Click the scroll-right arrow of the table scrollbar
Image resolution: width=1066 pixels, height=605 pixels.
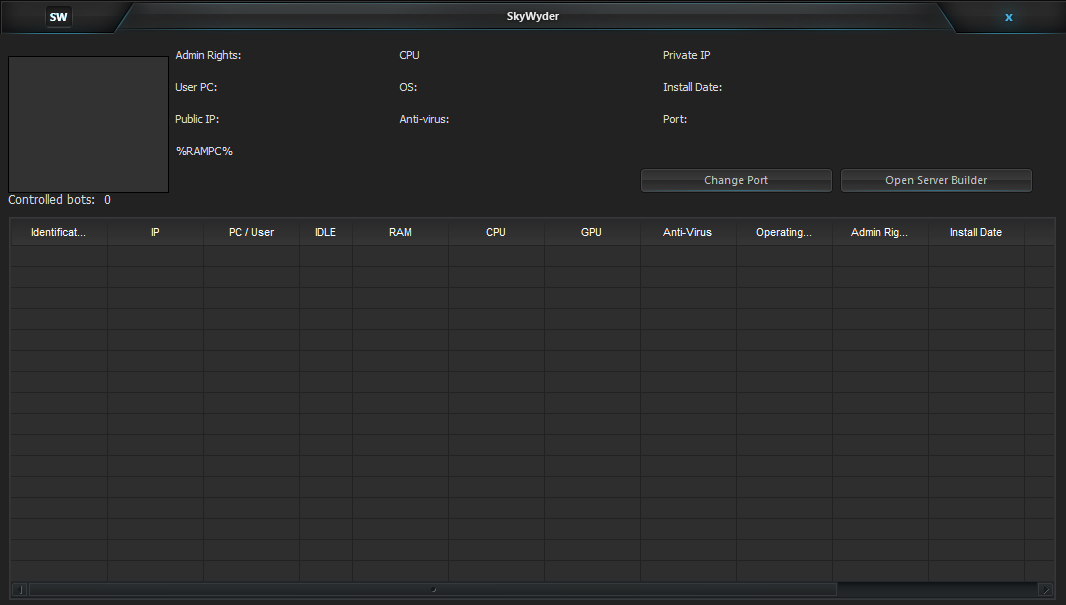pyautogui.click(x=1045, y=590)
